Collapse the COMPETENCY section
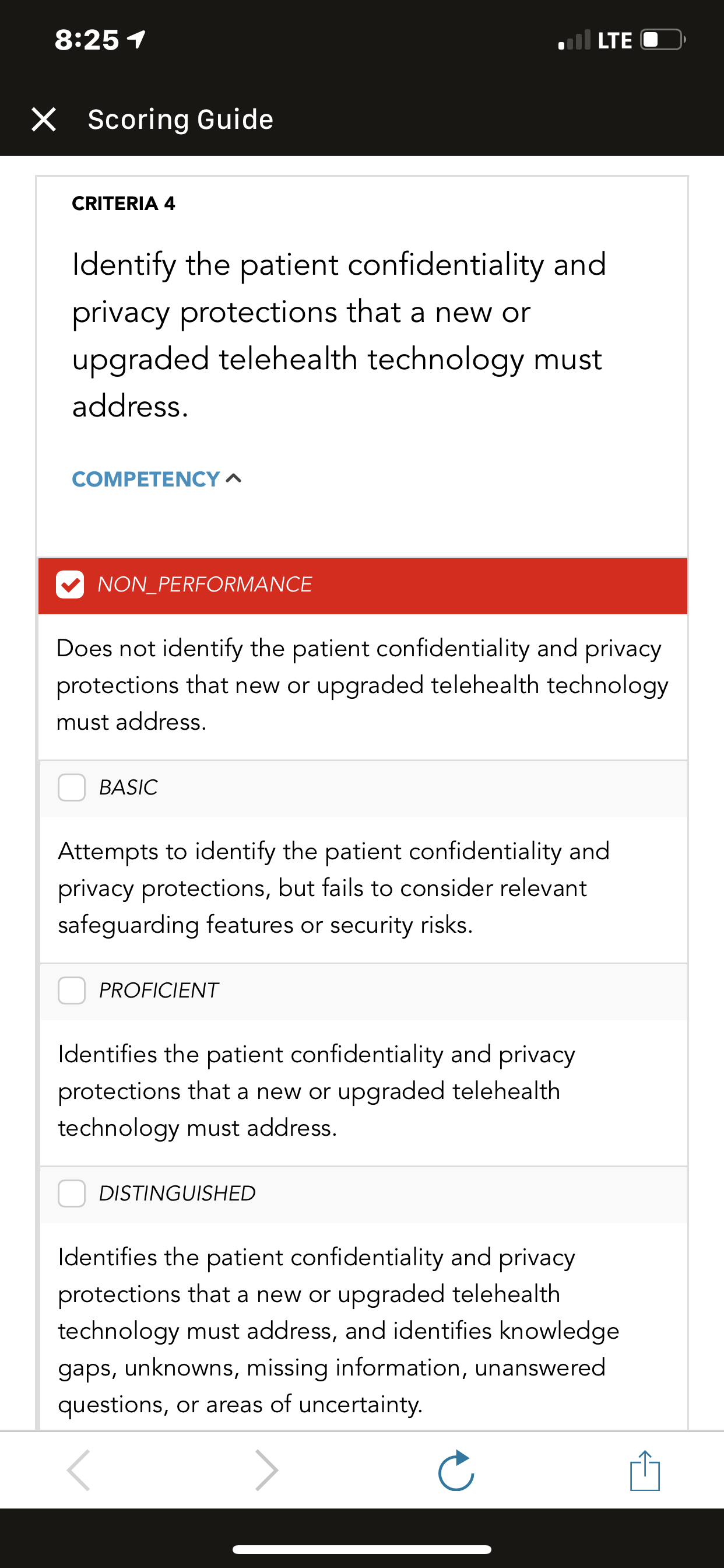The width and height of the screenshot is (724, 1568). pyautogui.click(x=157, y=479)
